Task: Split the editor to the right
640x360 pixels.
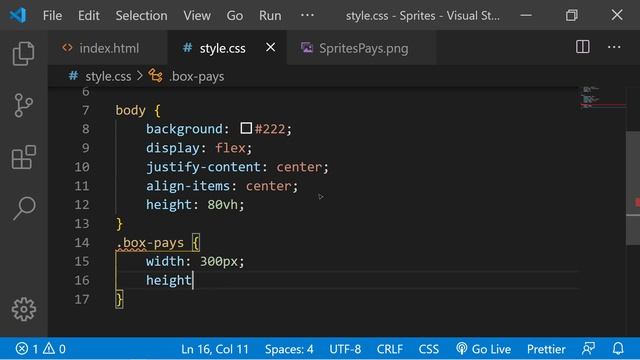Action: 582,47
